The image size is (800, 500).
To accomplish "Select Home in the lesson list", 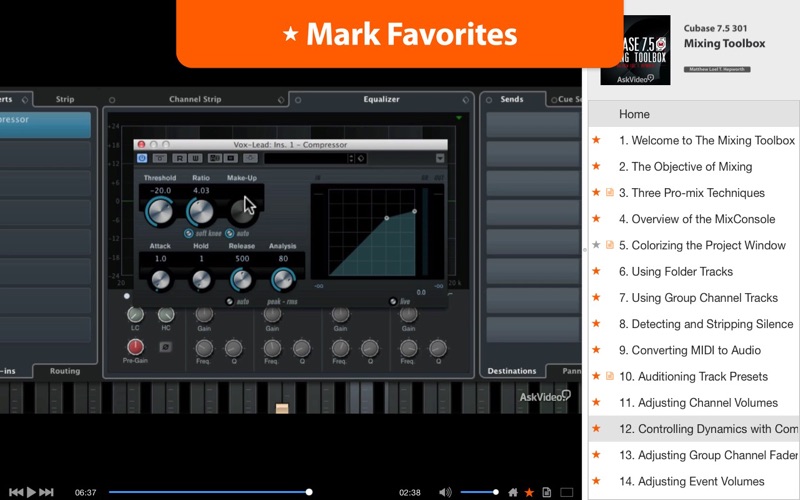I will click(x=694, y=114).
